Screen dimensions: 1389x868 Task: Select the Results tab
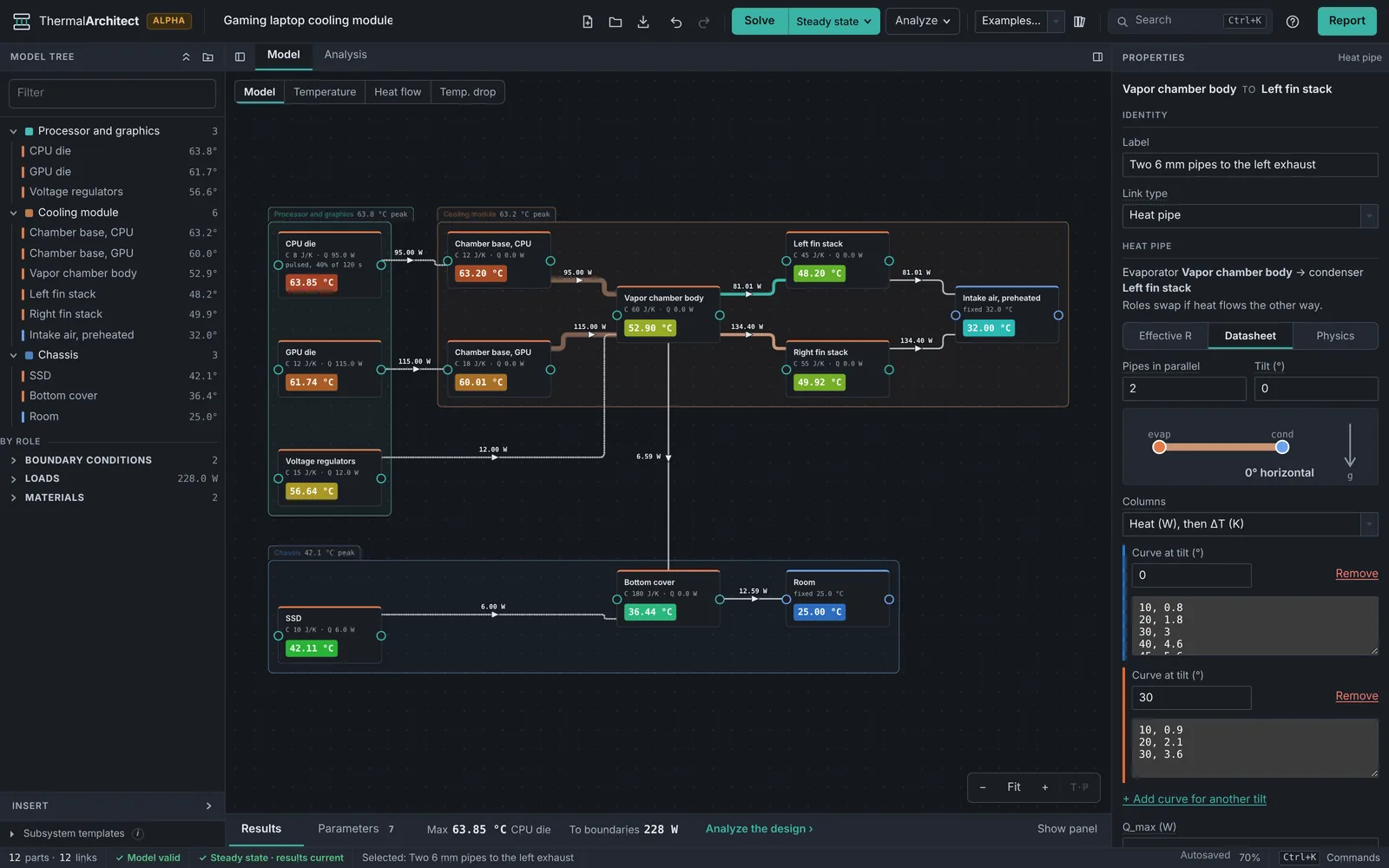tap(261, 829)
